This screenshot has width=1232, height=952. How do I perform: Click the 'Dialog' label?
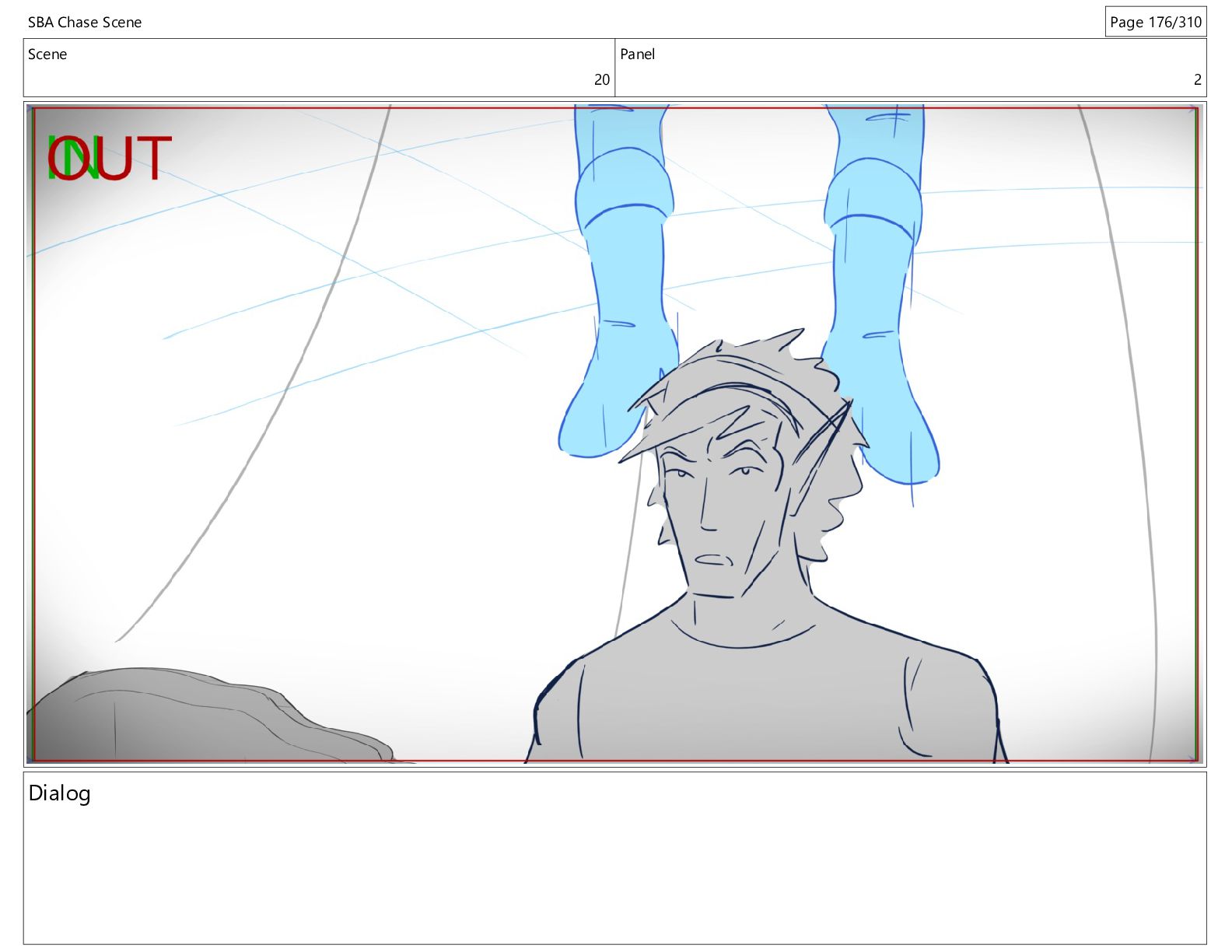[59, 793]
